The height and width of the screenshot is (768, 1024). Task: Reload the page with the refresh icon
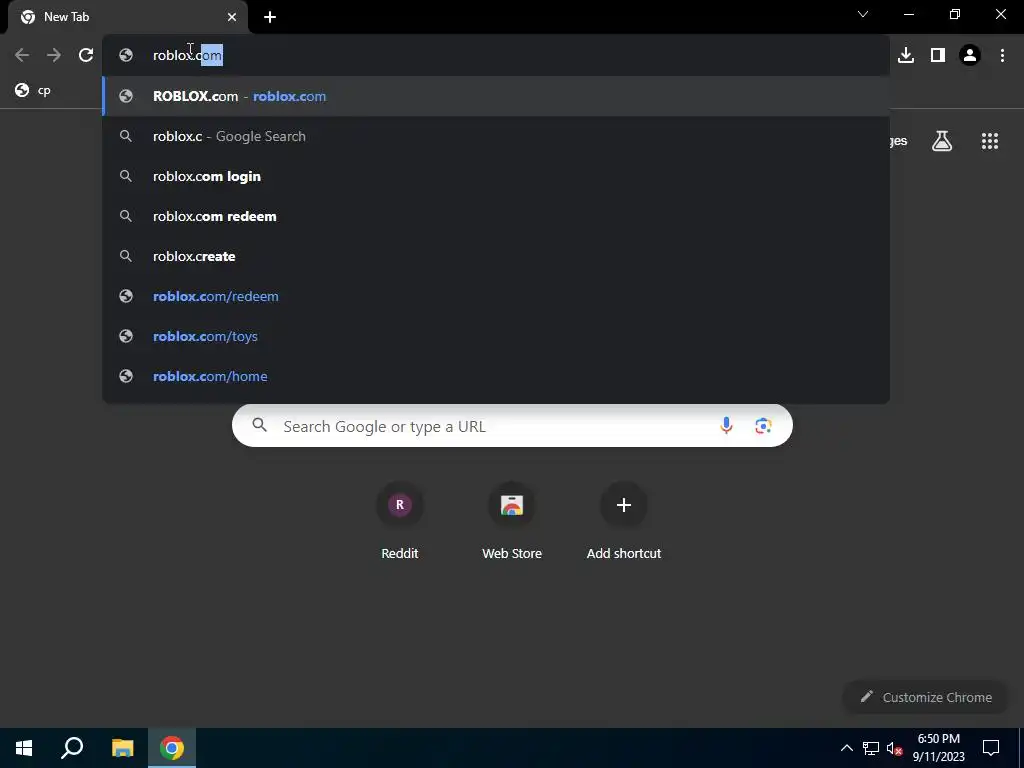coord(86,56)
